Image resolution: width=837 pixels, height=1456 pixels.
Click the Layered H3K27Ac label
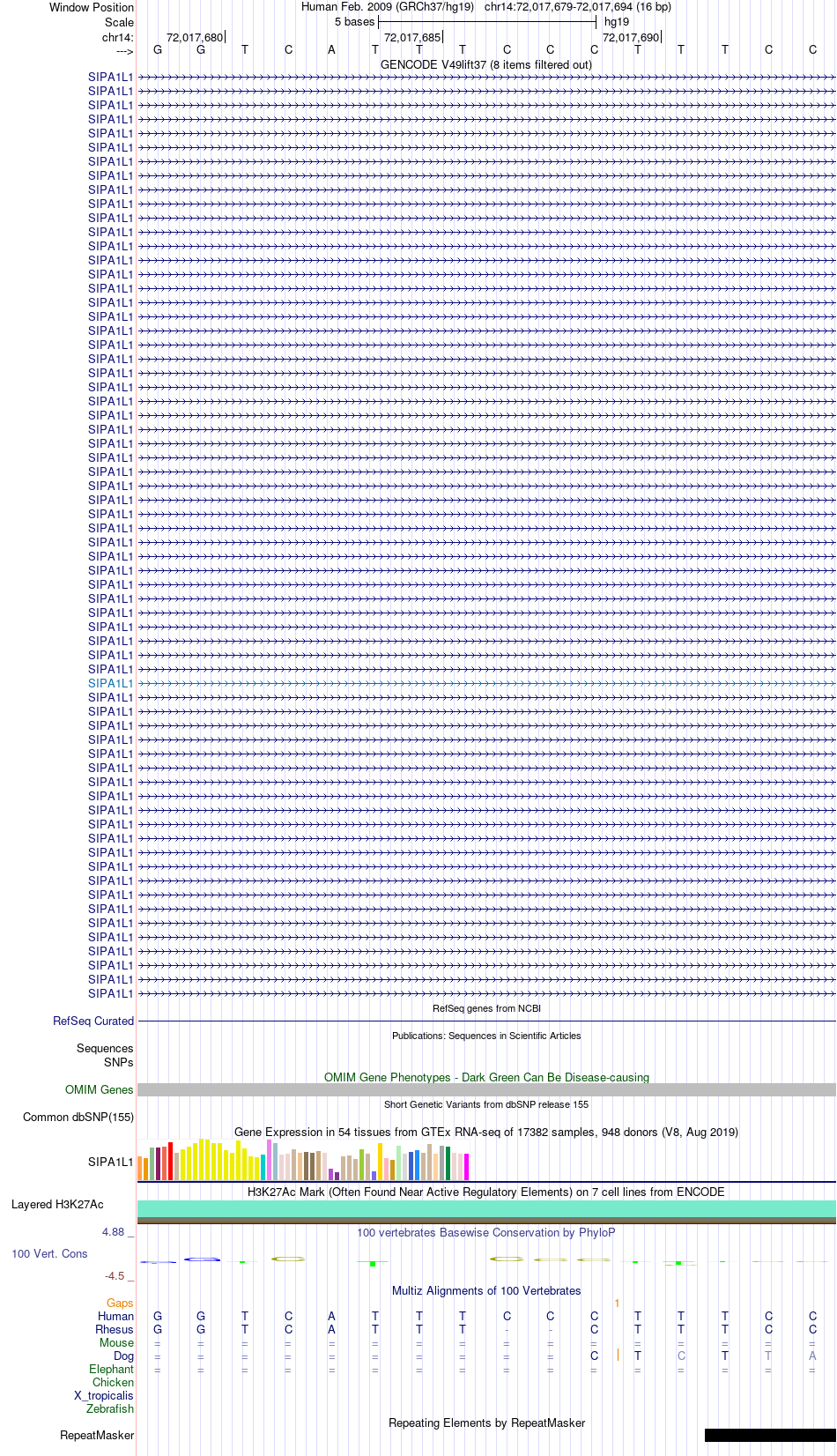(x=57, y=1204)
